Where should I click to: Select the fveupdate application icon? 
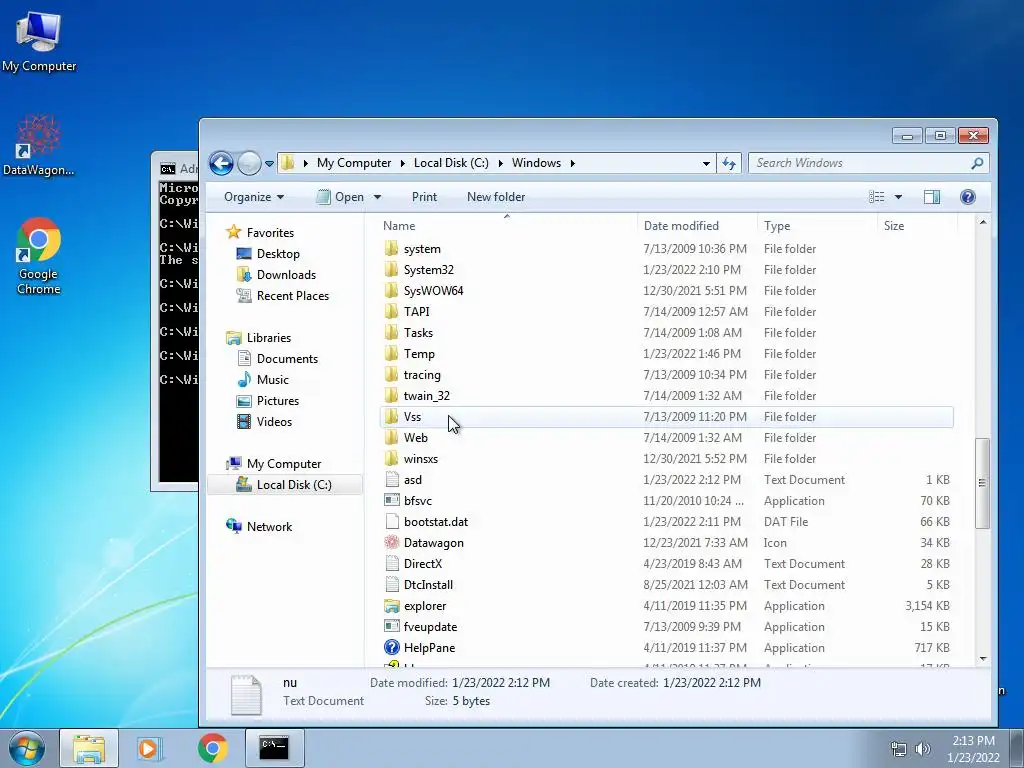[x=392, y=627]
